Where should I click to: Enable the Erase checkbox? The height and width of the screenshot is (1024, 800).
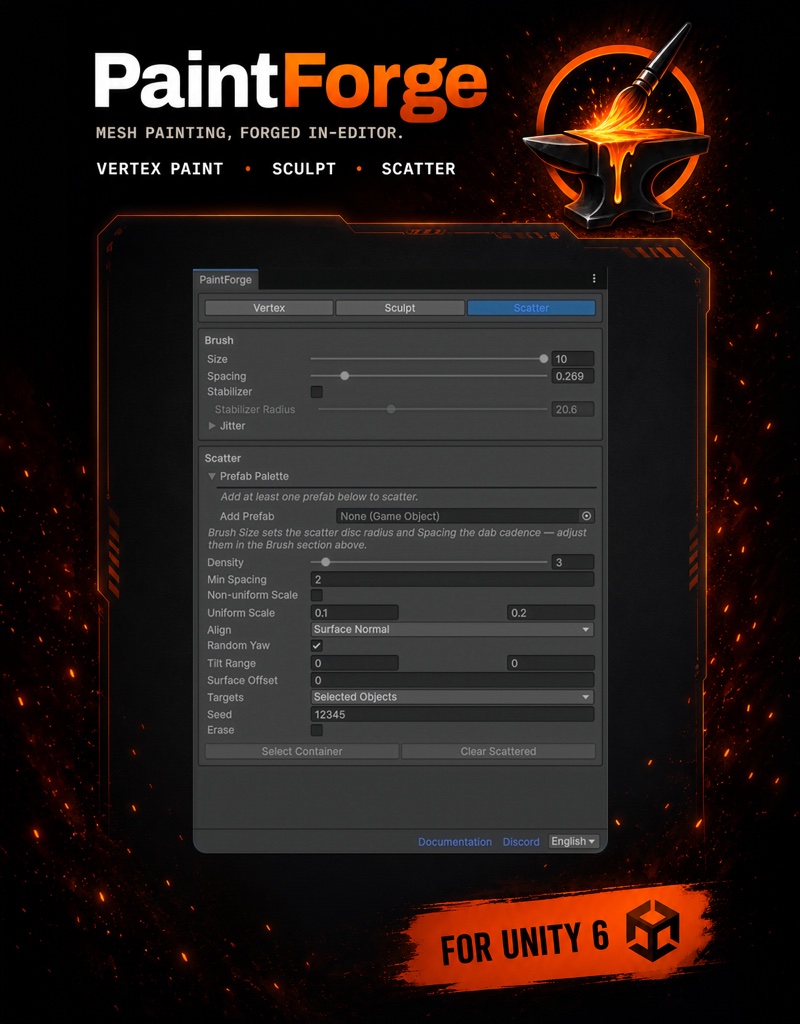317,730
